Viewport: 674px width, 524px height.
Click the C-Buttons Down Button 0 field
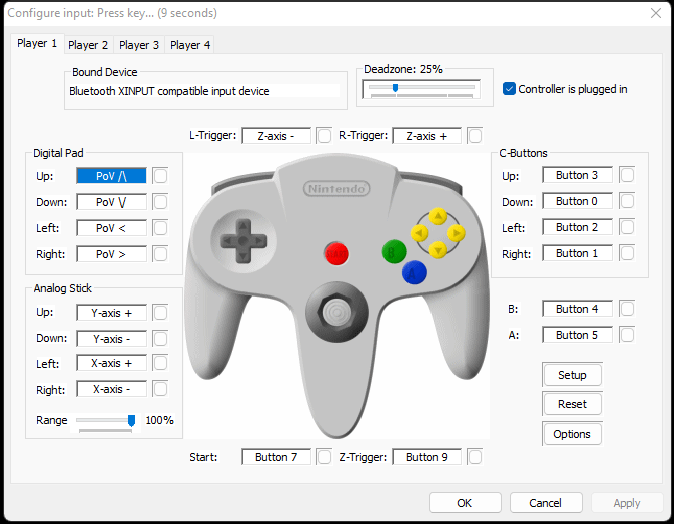[577, 201]
